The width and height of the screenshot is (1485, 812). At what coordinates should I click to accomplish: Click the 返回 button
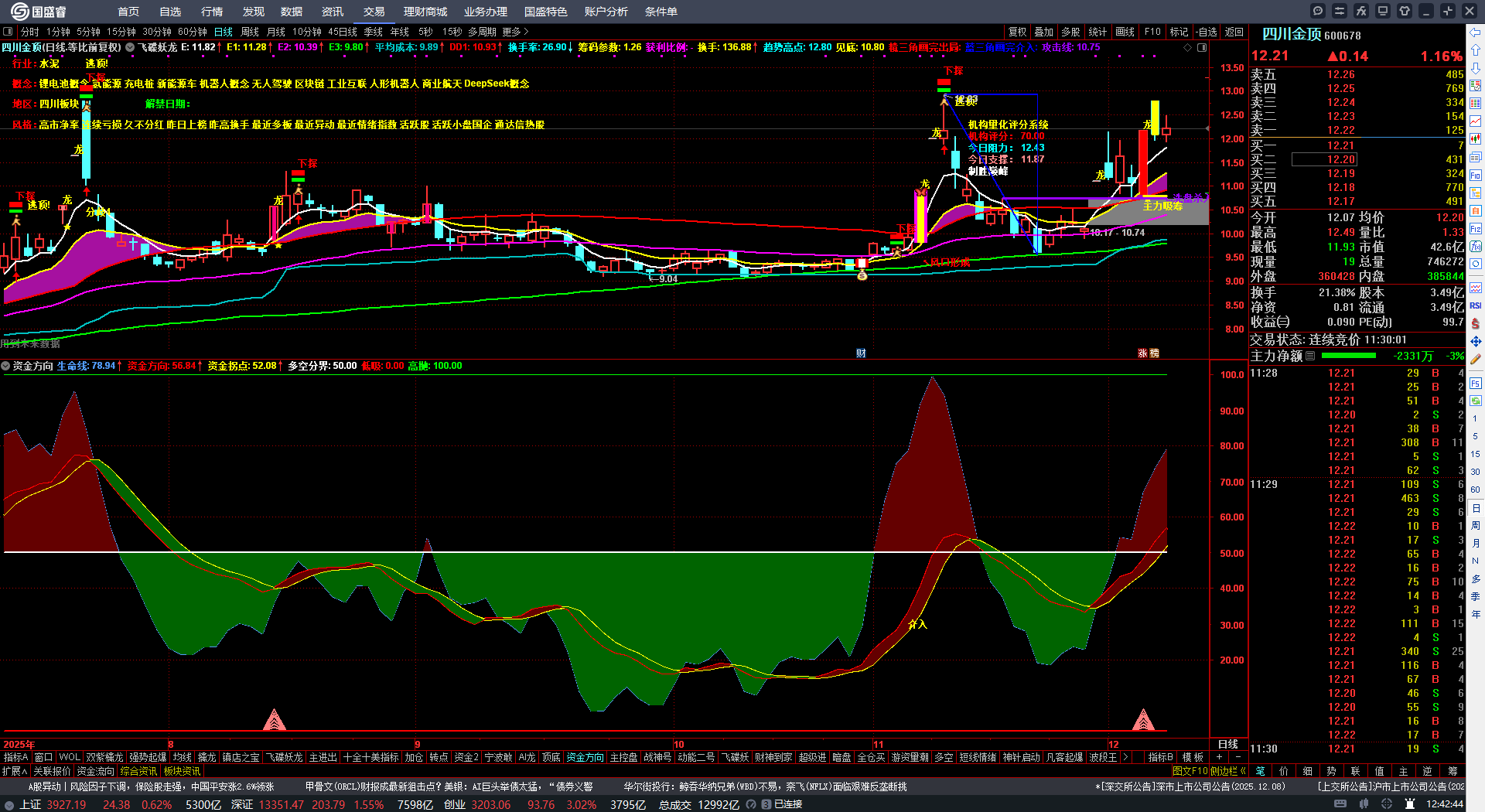point(1234,32)
